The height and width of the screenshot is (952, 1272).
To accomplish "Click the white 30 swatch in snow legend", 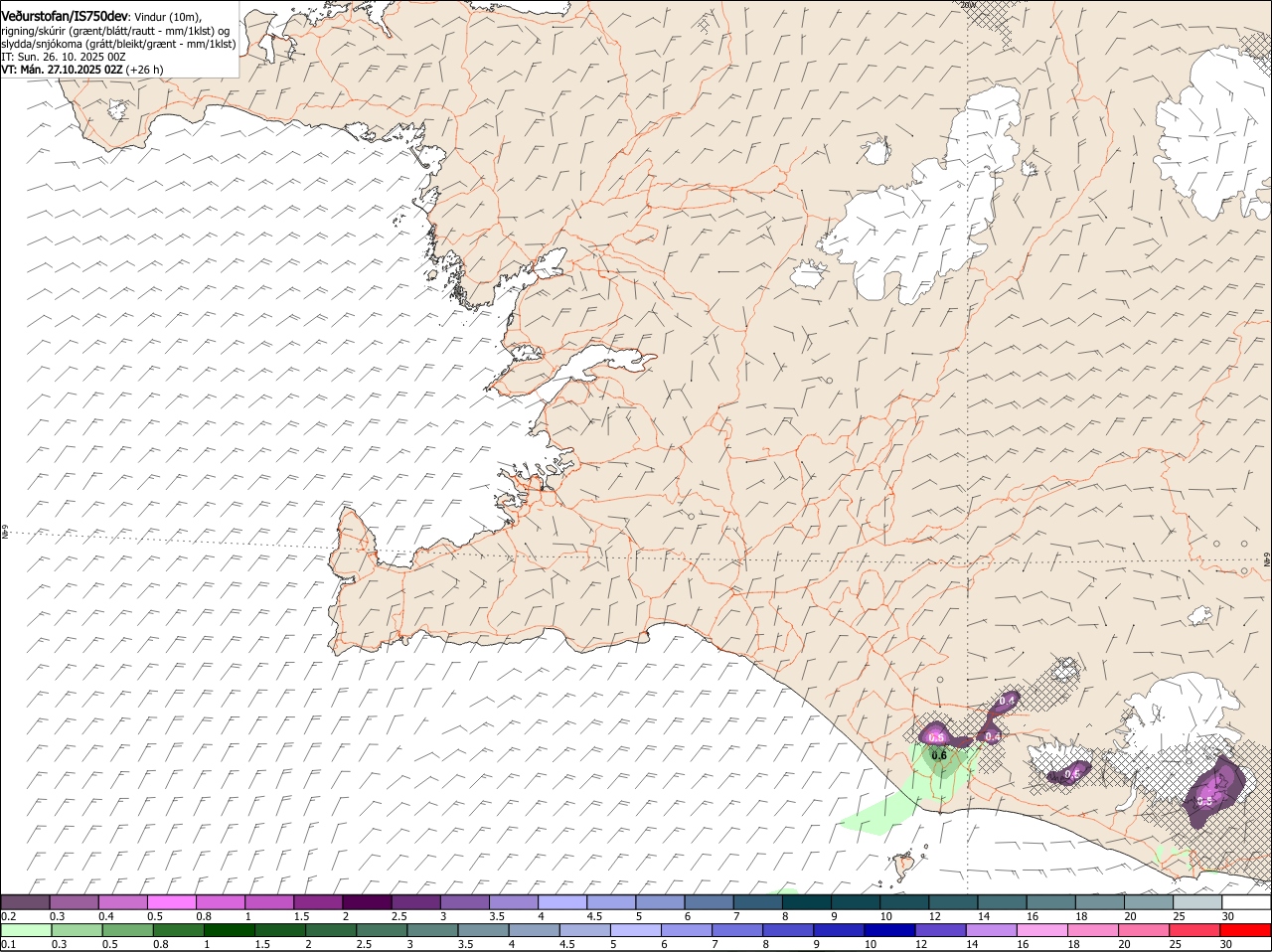I will (x=1246, y=902).
